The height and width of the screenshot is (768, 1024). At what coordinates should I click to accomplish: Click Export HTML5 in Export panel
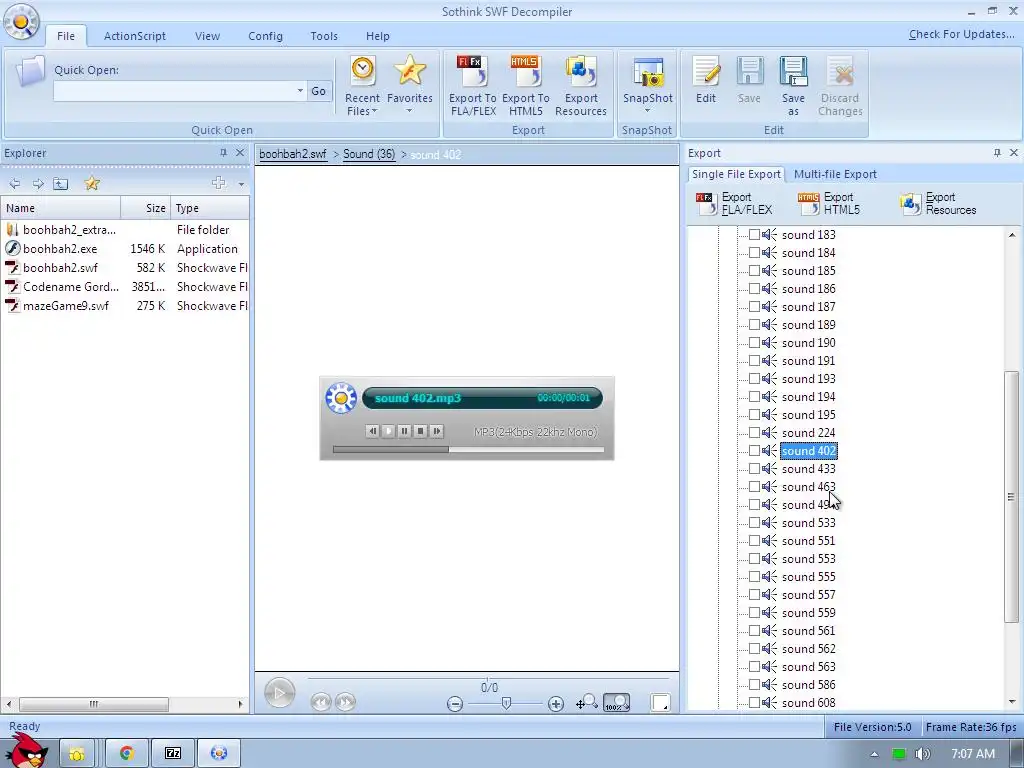point(829,204)
